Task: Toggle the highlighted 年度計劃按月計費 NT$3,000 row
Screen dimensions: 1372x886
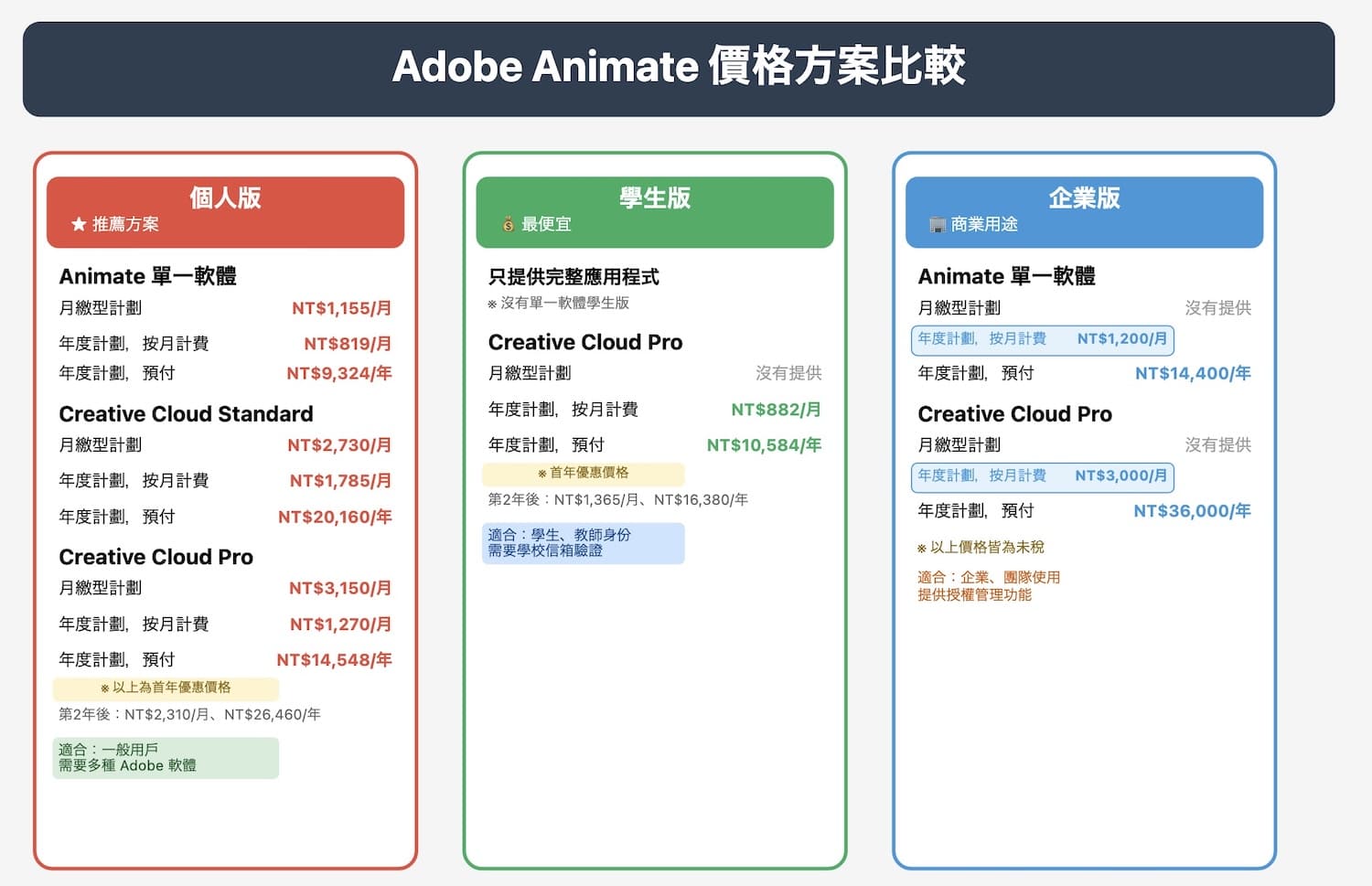Action: tap(1042, 476)
